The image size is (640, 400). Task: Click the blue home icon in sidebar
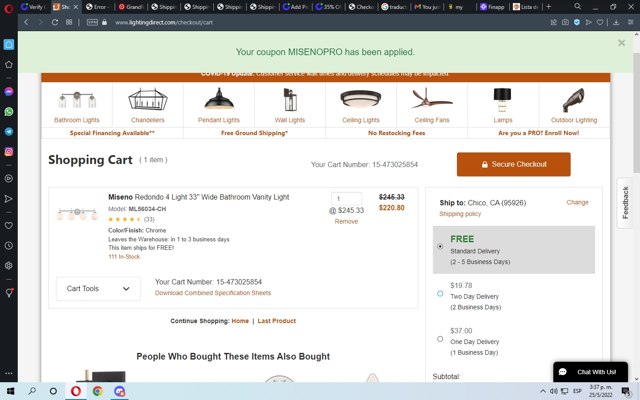9,44
